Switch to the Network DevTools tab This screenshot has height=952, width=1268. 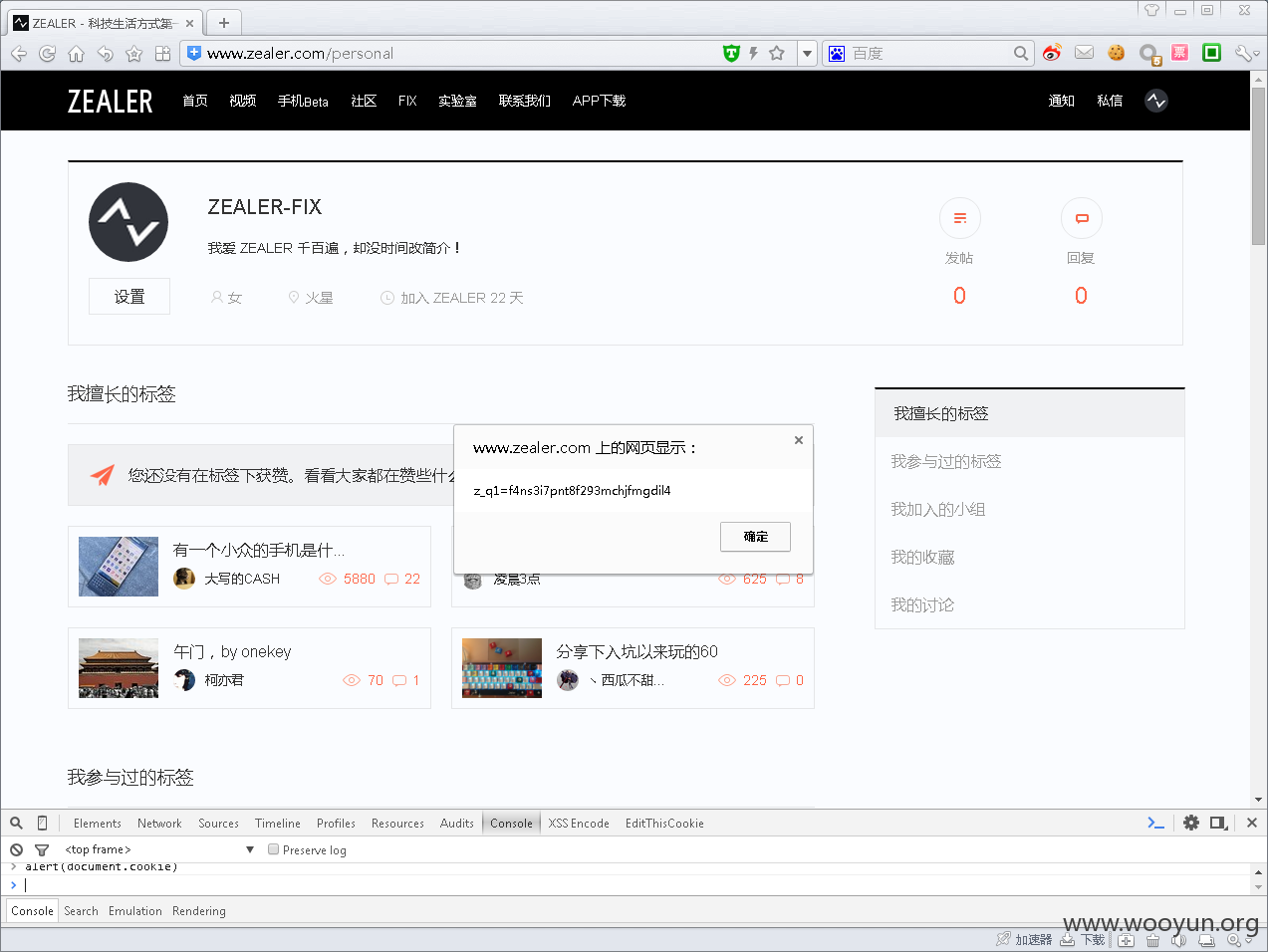pyautogui.click(x=159, y=824)
